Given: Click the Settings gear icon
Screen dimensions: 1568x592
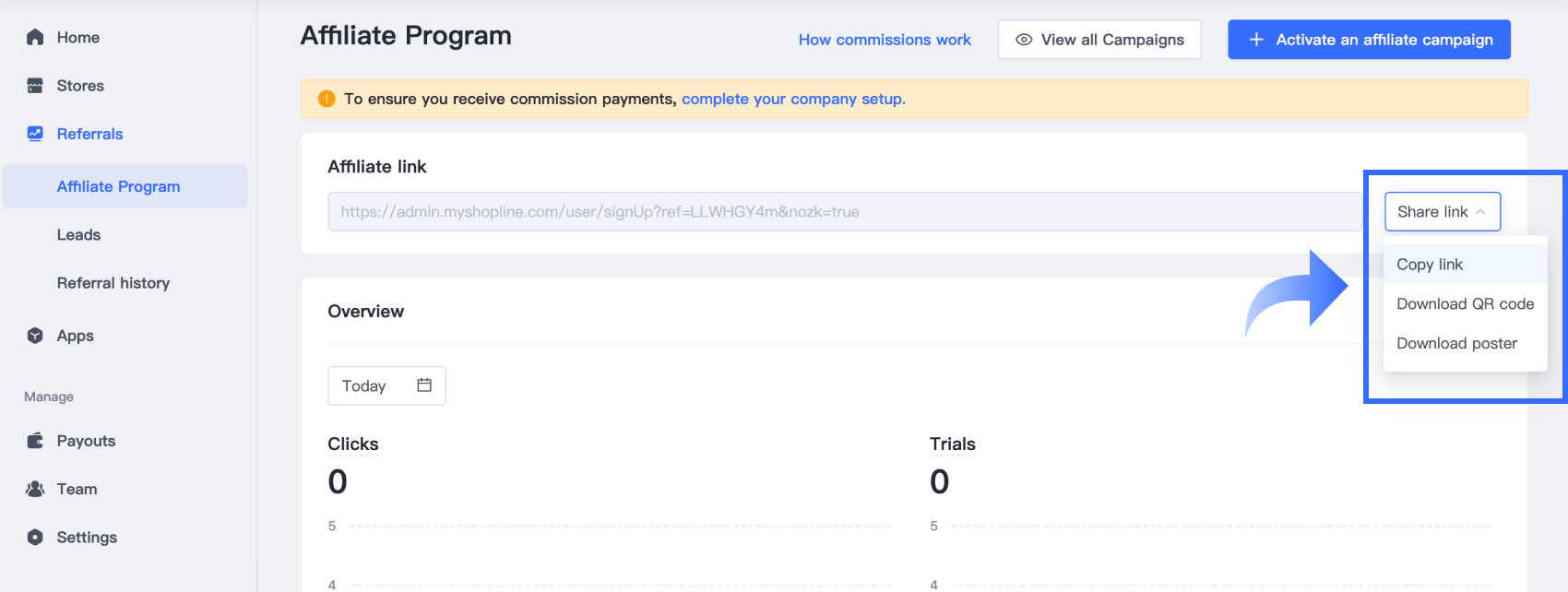Looking at the screenshot, I should pyautogui.click(x=35, y=537).
